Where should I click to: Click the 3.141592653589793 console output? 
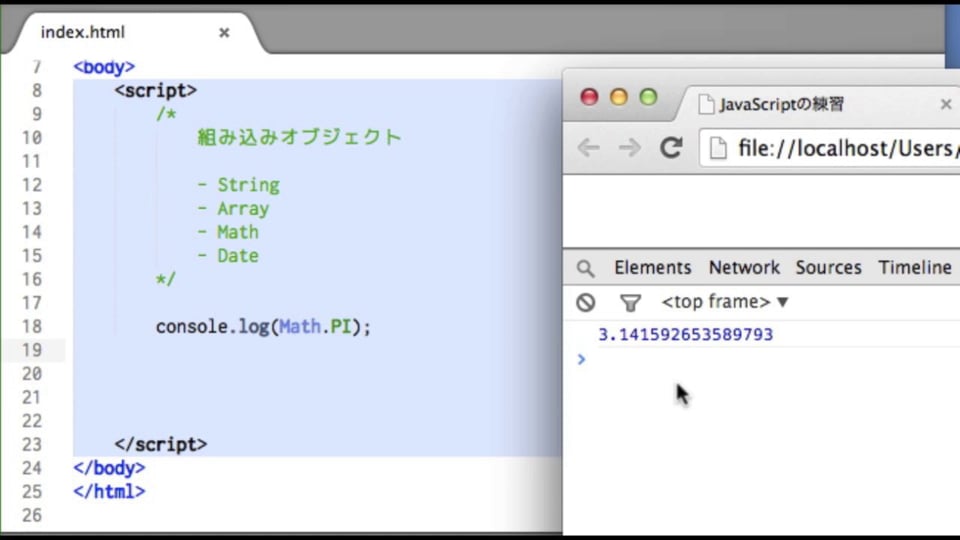(x=685, y=335)
